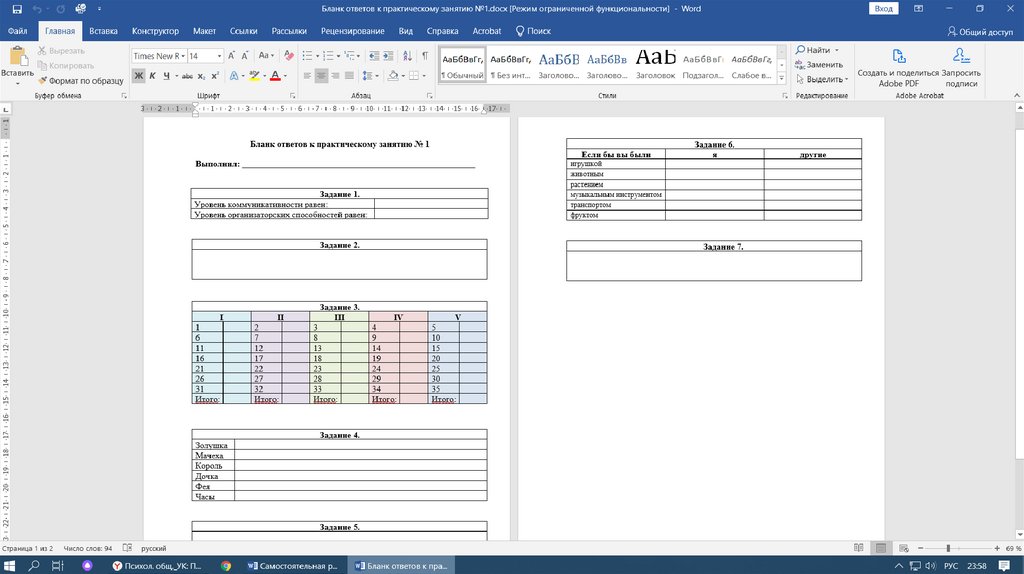Click the Sort (A-Z) icon
1024x574 pixels.
tap(407, 56)
